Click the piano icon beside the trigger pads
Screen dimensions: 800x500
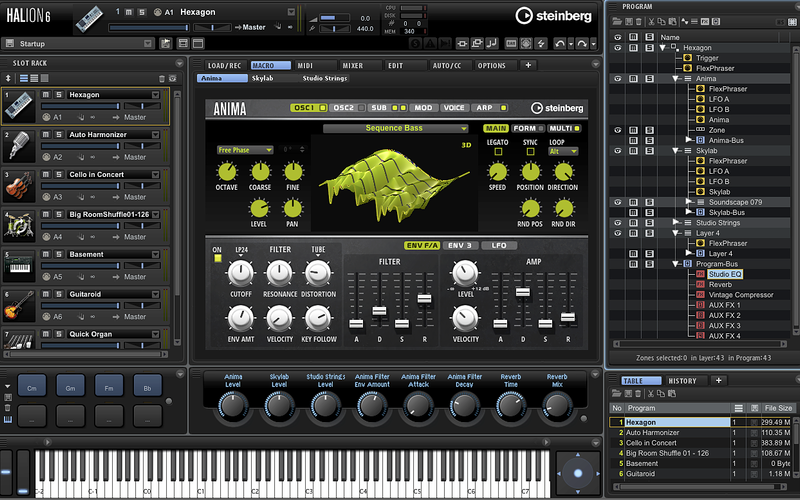pos(8,419)
